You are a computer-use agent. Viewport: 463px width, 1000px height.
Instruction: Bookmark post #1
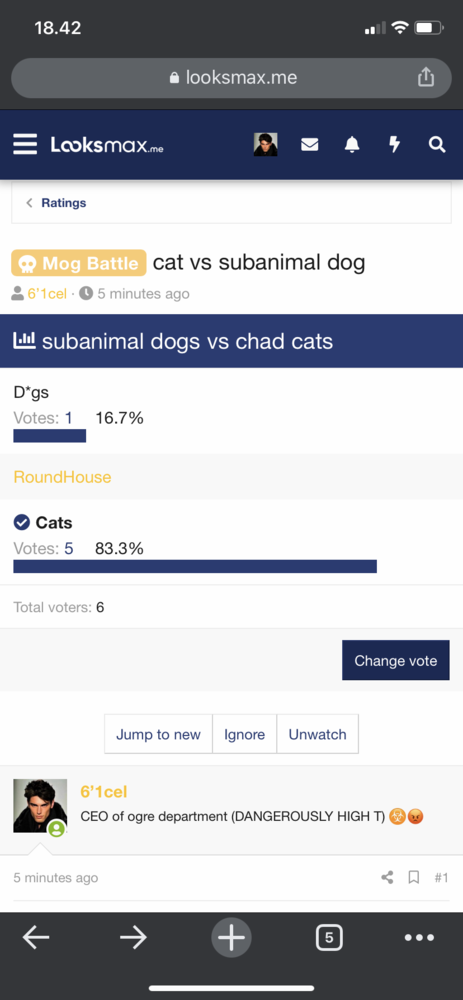pos(413,878)
